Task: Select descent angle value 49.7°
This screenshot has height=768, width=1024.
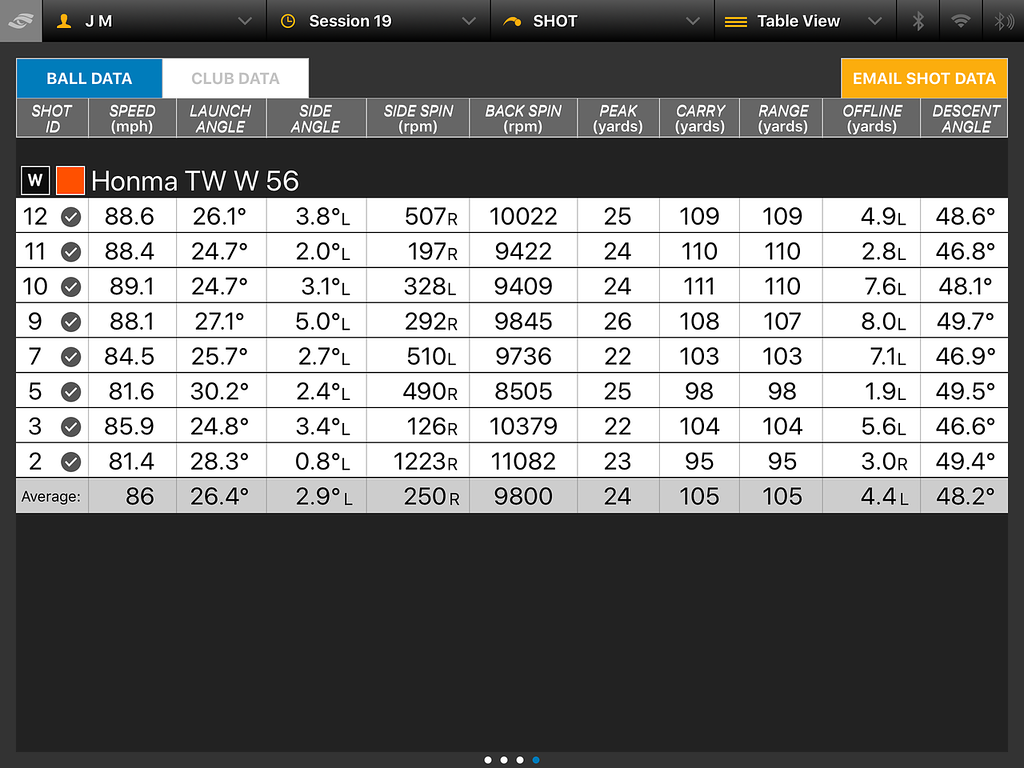Action: 965,321
